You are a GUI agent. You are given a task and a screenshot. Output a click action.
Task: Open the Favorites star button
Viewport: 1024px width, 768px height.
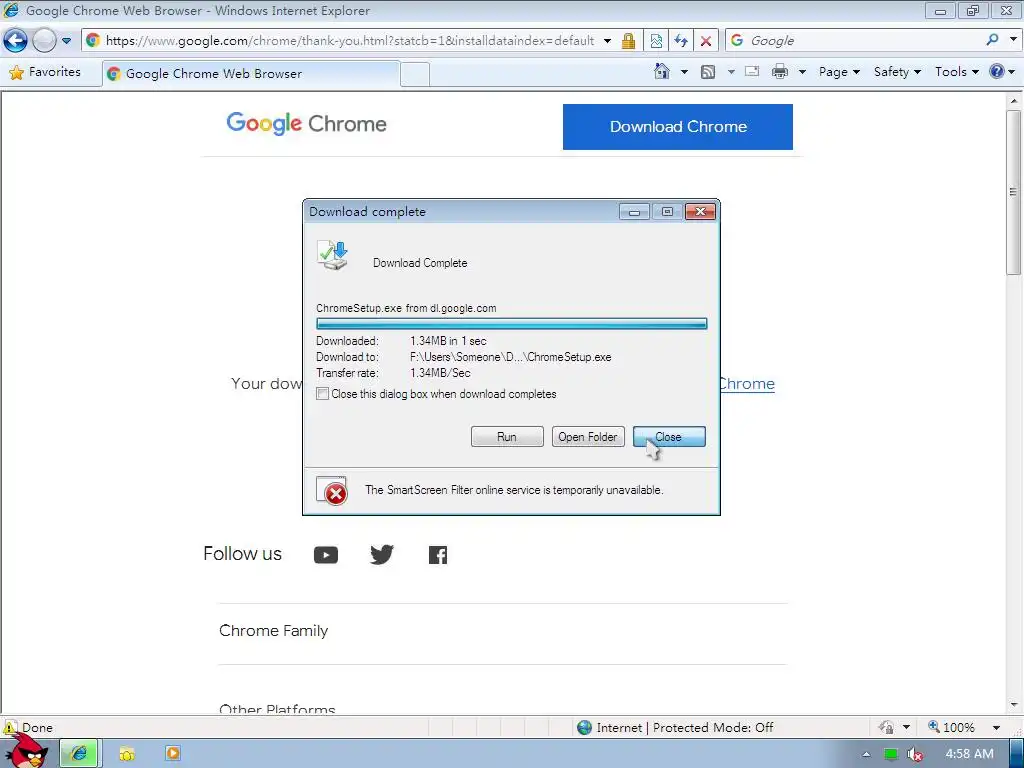44,72
